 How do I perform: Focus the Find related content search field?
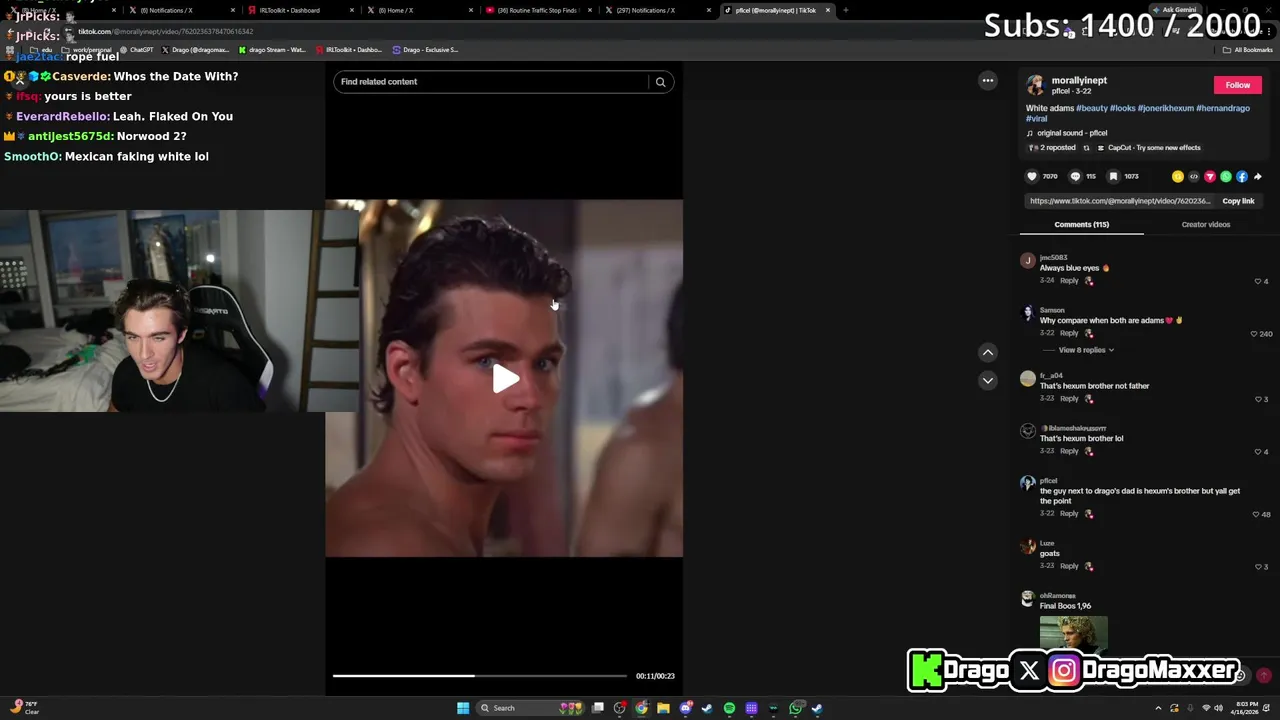click(490, 82)
